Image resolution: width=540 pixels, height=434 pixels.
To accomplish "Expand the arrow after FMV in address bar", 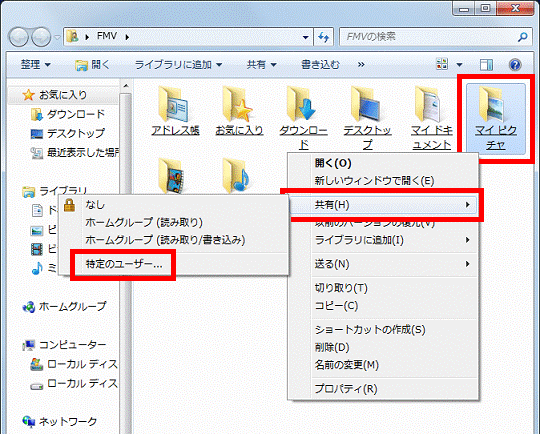I will pos(127,37).
